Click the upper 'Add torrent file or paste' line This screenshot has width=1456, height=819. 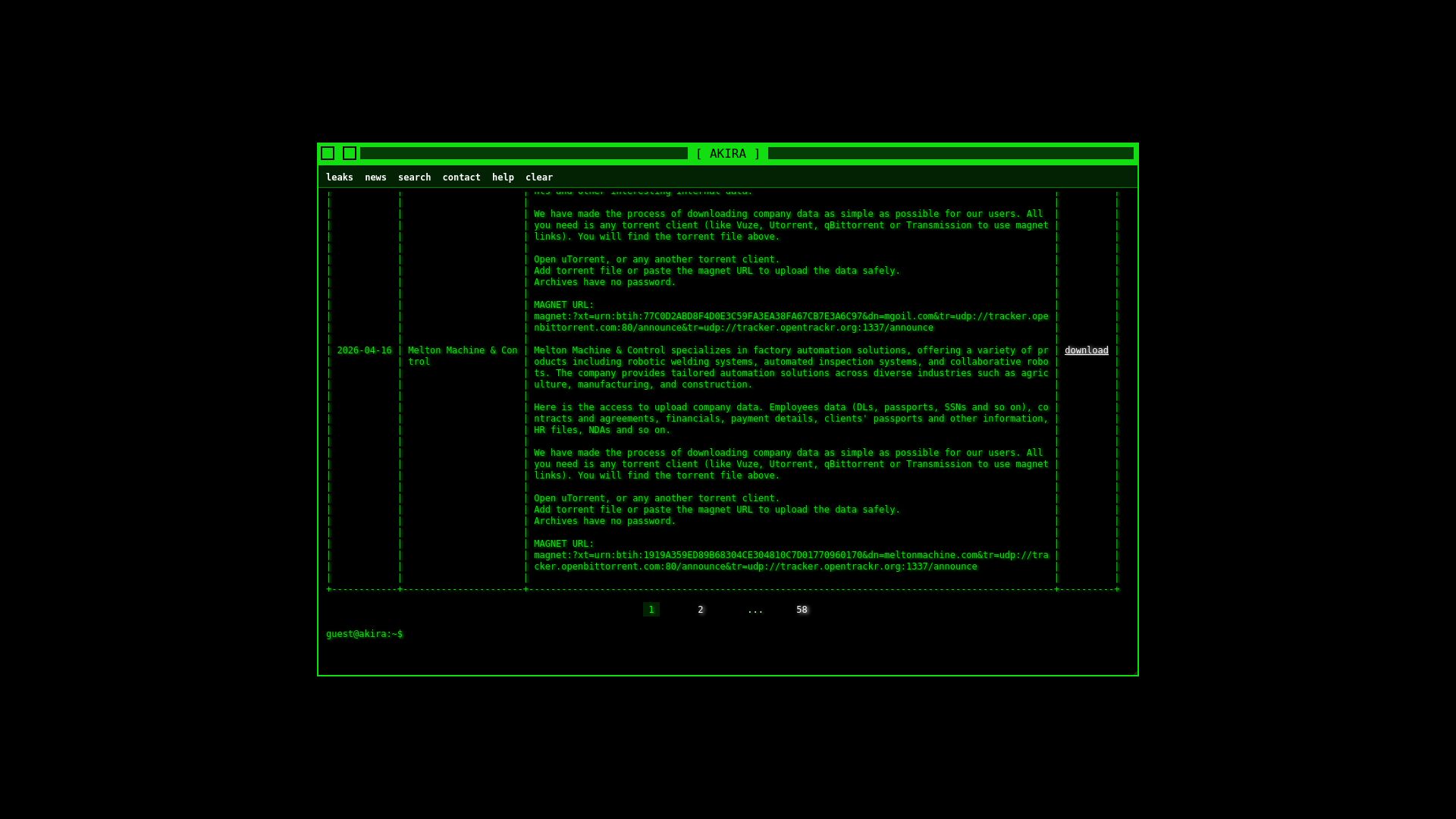tap(717, 271)
